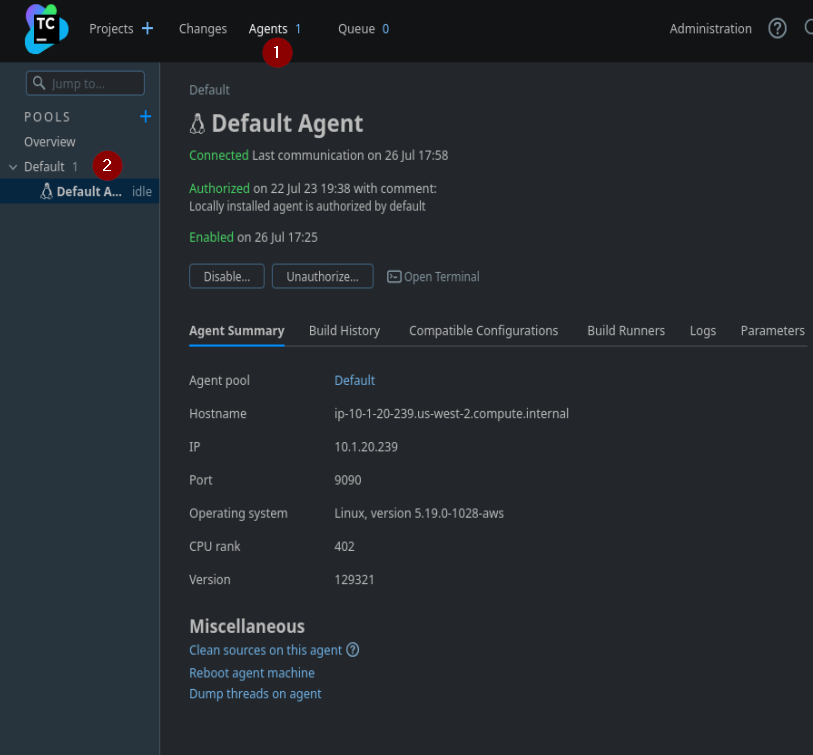The width and height of the screenshot is (813, 755).
Task: View the Logs tab
Action: click(703, 331)
